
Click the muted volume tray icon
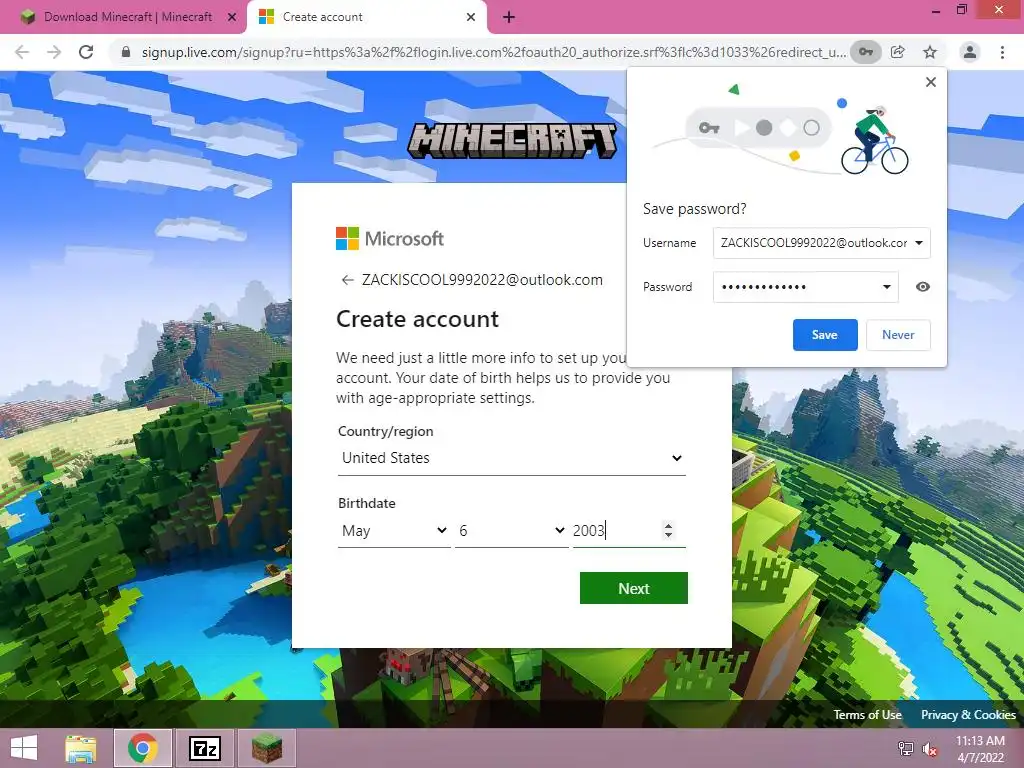(x=930, y=749)
